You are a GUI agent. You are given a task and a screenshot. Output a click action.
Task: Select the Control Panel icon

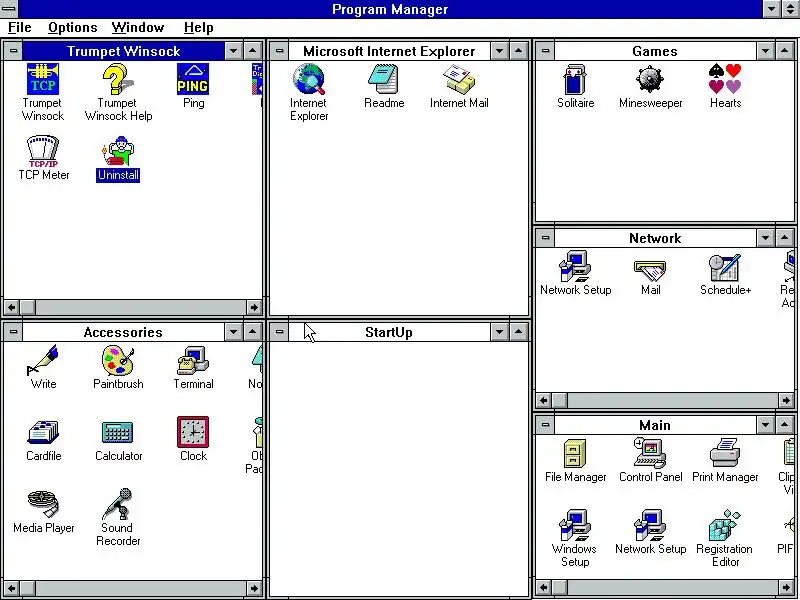650,453
